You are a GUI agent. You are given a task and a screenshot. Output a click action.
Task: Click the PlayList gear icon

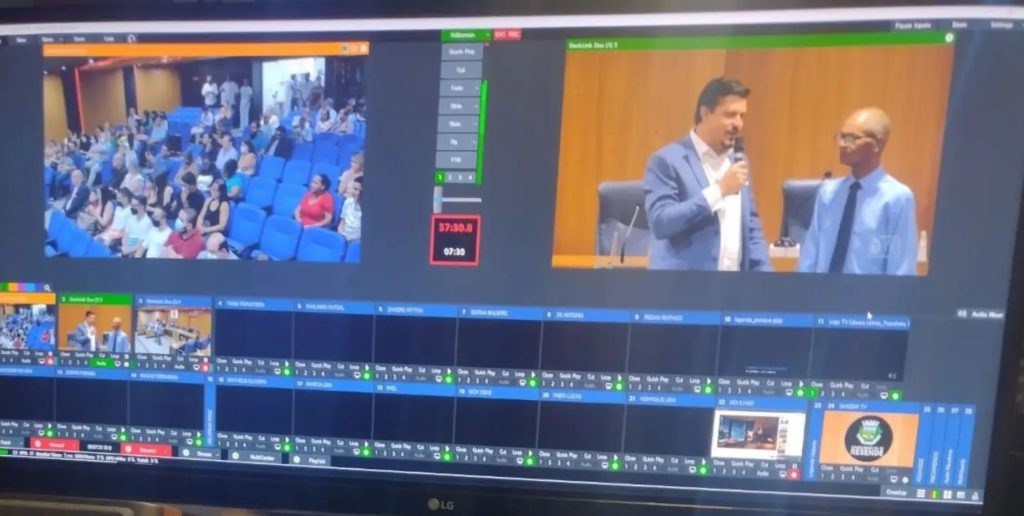pyautogui.click(x=296, y=459)
